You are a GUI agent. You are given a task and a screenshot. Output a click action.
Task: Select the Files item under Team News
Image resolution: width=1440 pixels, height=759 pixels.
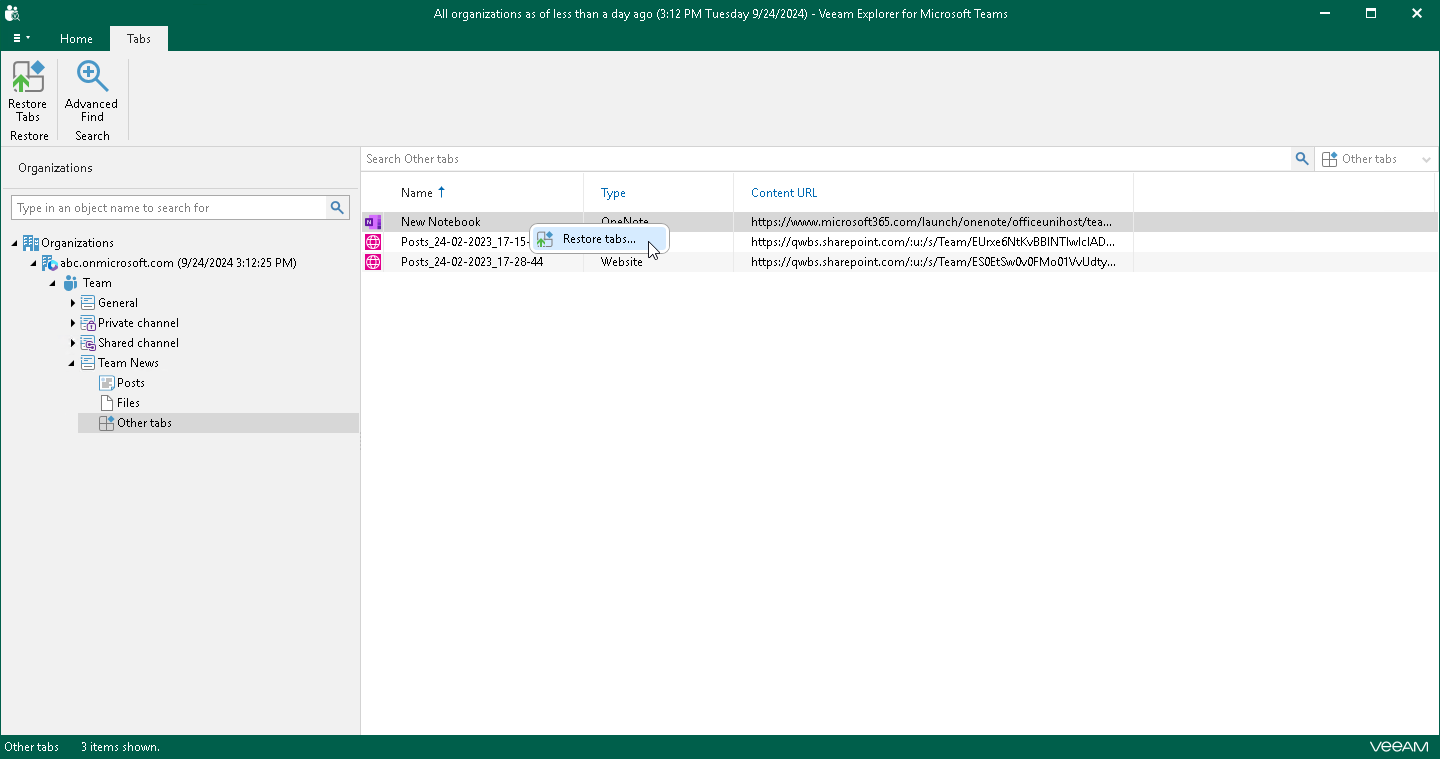[127, 402]
